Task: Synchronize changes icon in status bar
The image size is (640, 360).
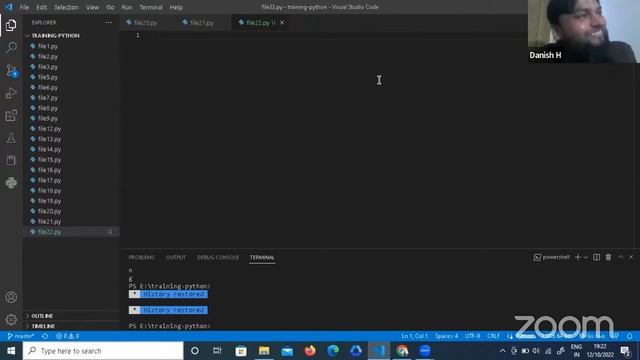Action: [x=45, y=336]
